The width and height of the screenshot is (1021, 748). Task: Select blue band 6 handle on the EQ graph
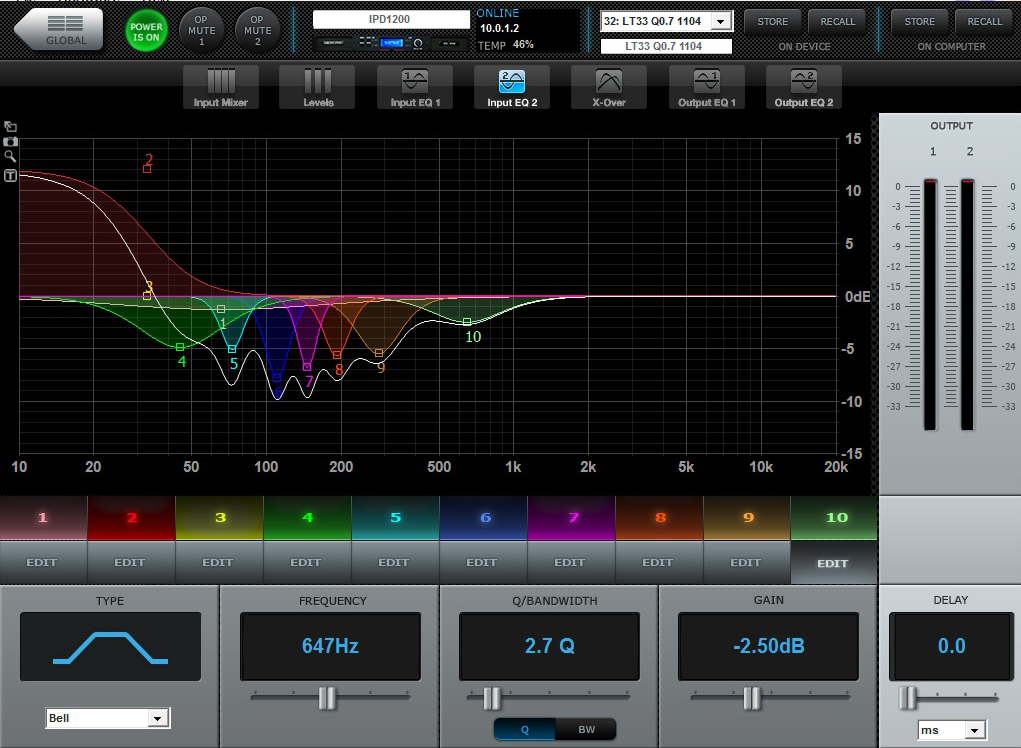(x=277, y=378)
